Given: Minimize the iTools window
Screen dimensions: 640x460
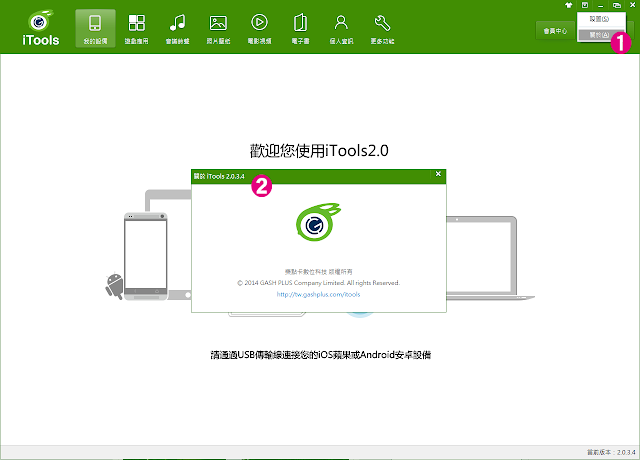Looking at the screenshot, I should coord(600,6).
